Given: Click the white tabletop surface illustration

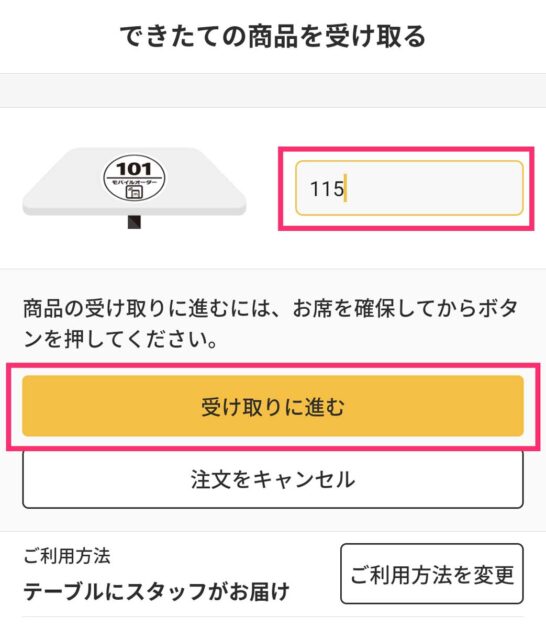Looking at the screenshot, I should (134, 181).
